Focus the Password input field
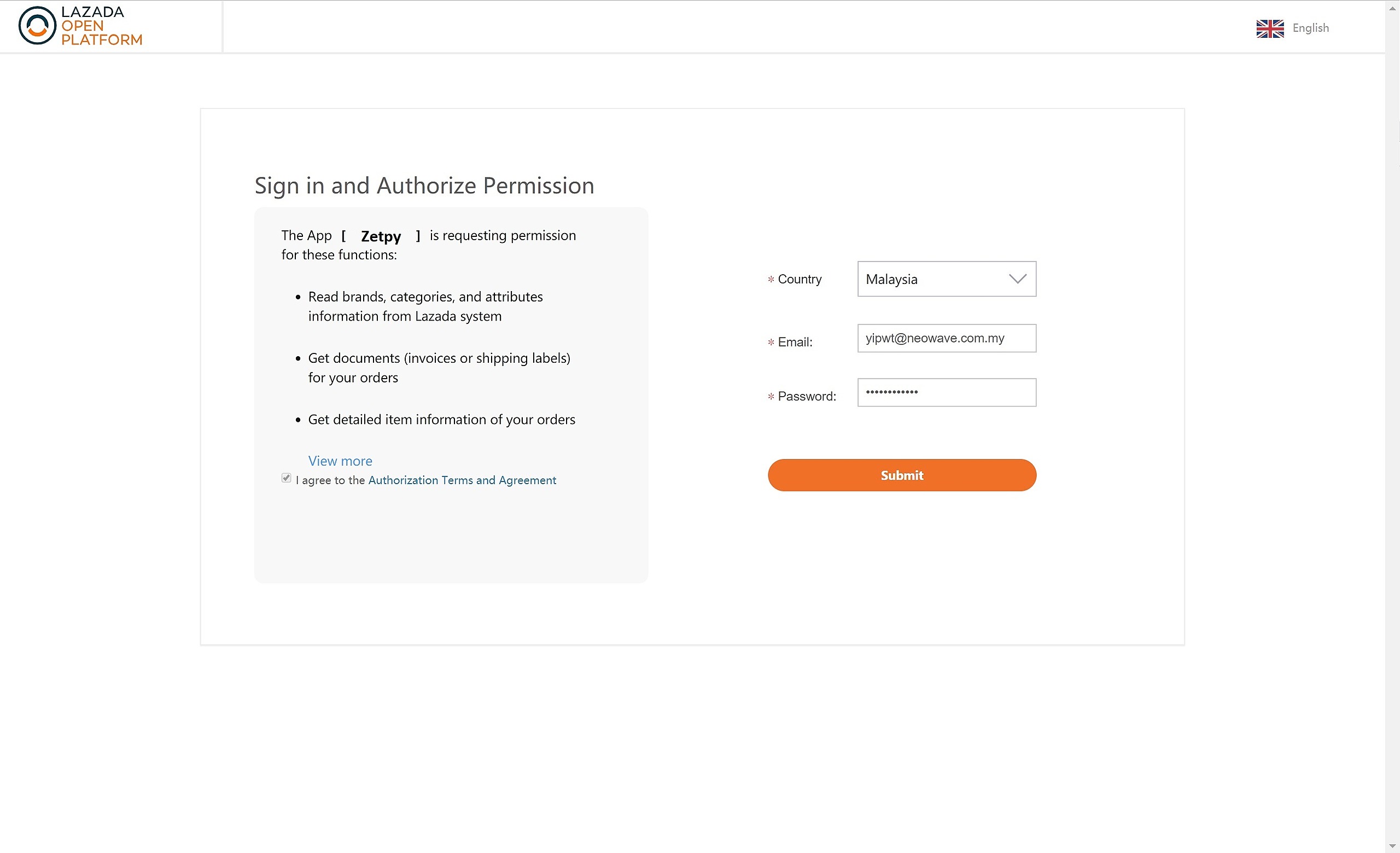The width and height of the screenshot is (1400, 853). point(946,393)
